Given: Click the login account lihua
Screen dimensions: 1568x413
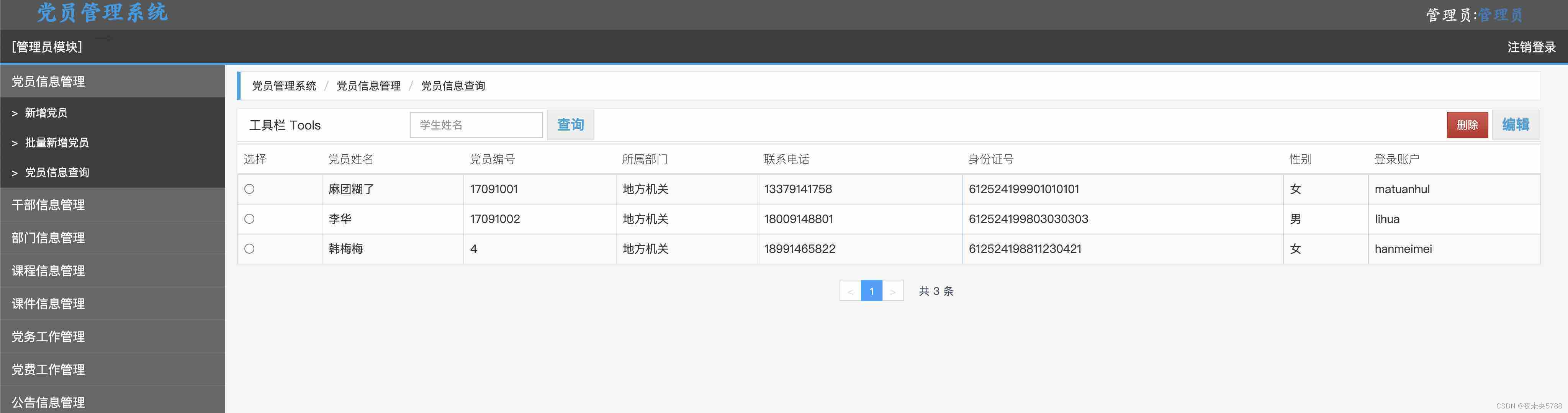Looking at the screenshot, I should 1386,219.
